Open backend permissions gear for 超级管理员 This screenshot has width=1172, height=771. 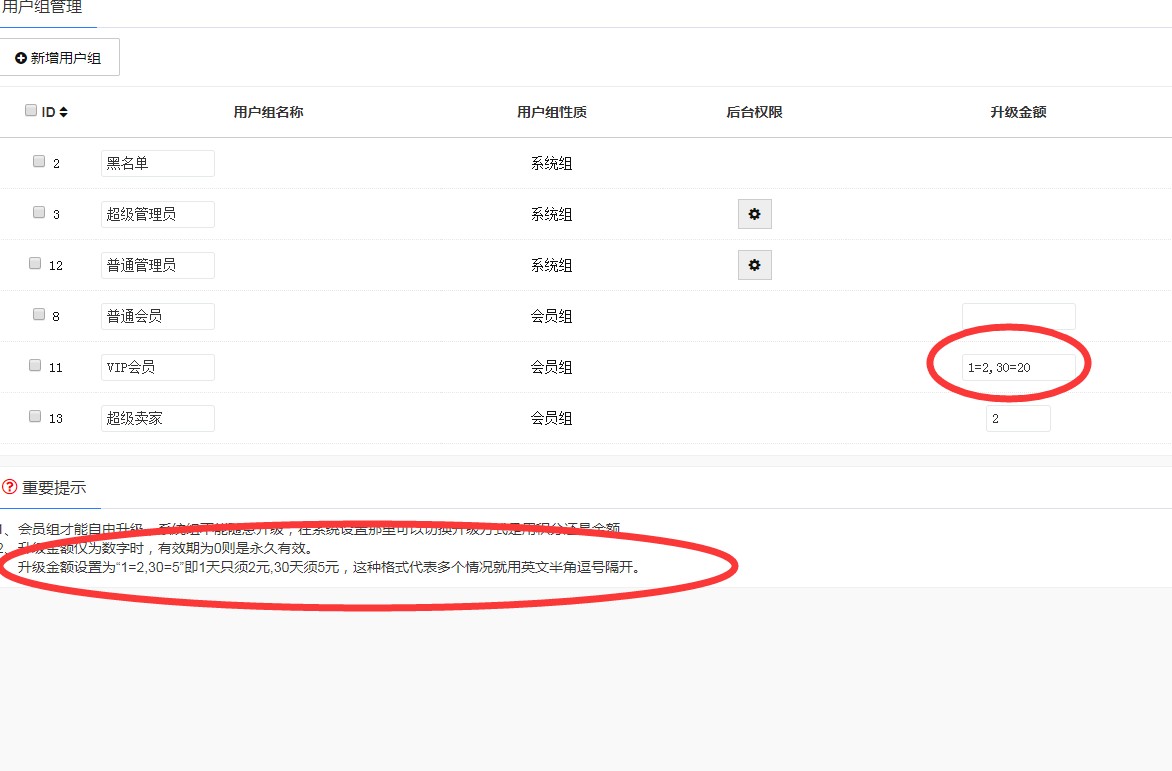click(x=754, y=214)
